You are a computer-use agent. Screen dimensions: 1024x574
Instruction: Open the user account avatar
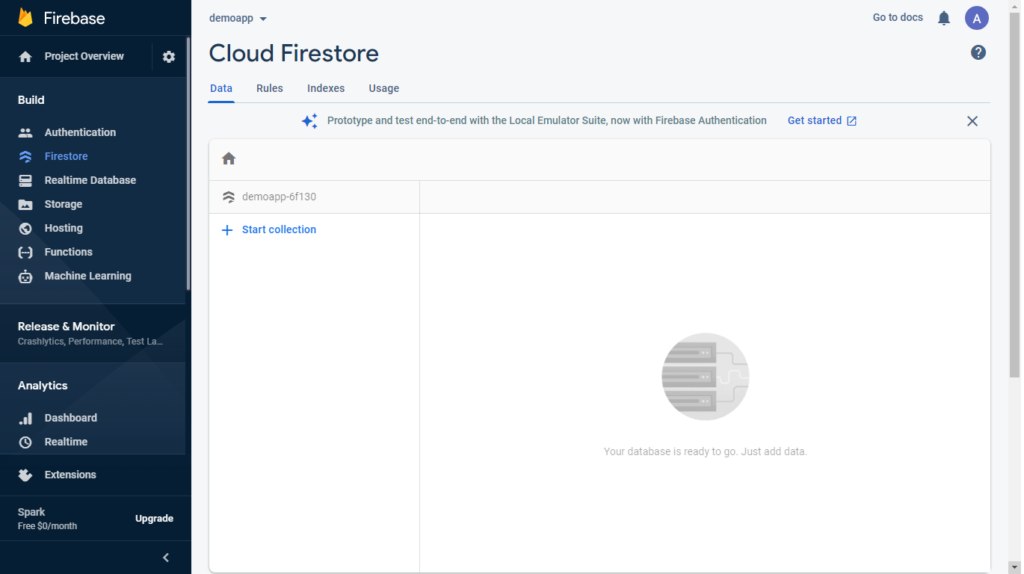tap(976, 18)
